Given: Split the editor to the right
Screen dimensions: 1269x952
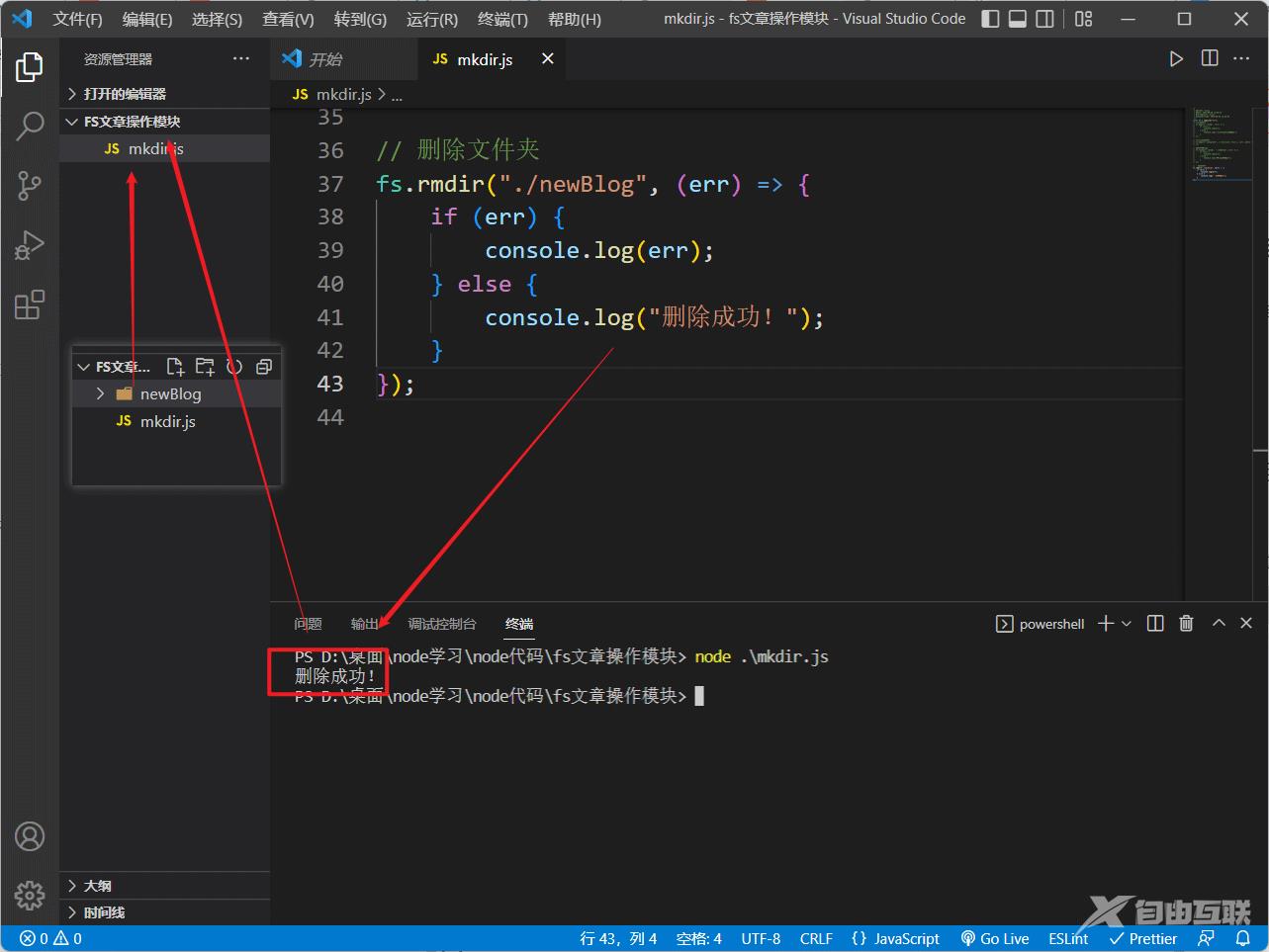Looking at the screenshot, I should pyautogui.click(x=1210, y=58).
